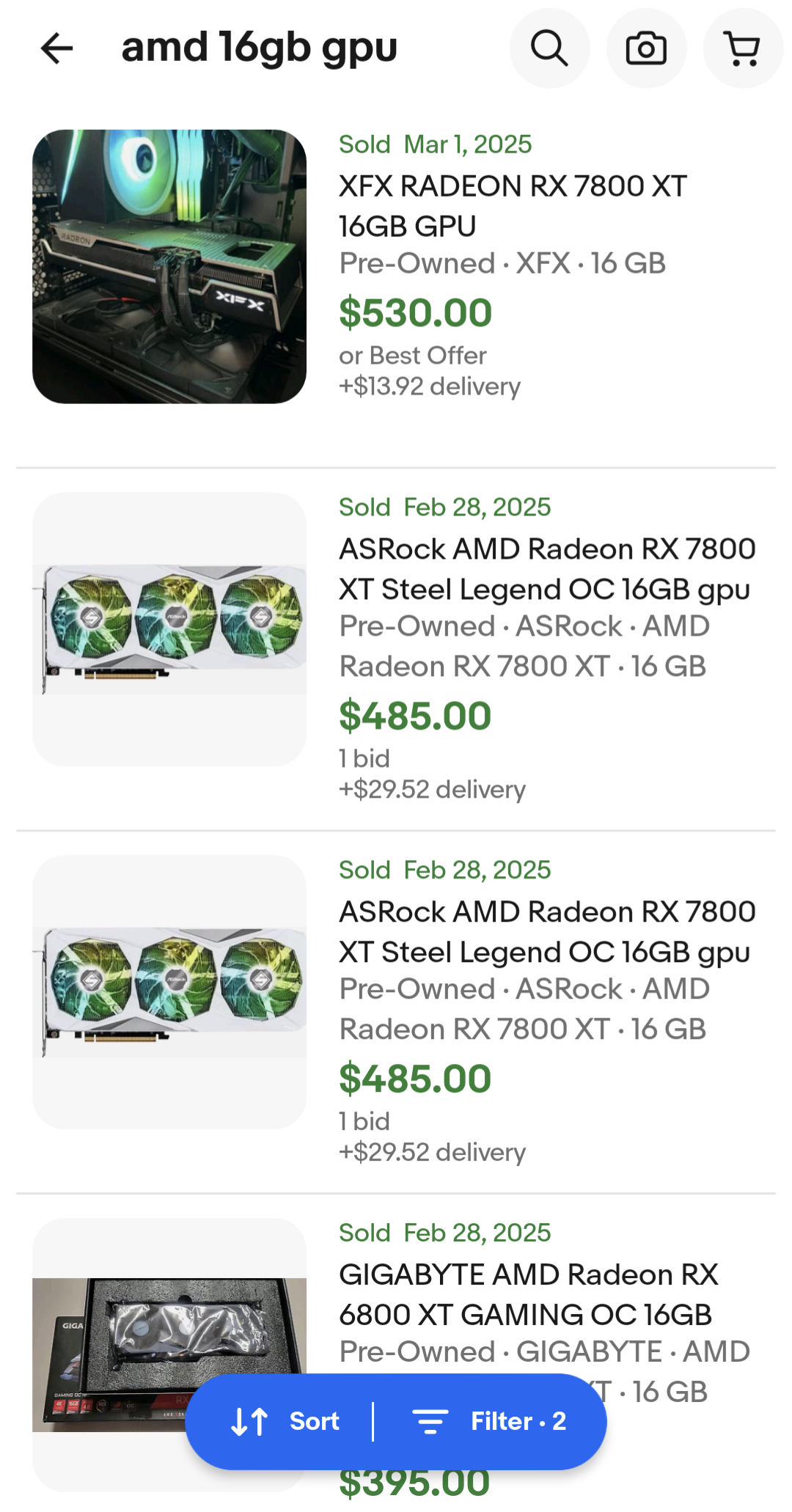The width and height of the screenshot is (792, 1512).
Task: Open the shopping cart icon
Action: (x=743, y=48)
